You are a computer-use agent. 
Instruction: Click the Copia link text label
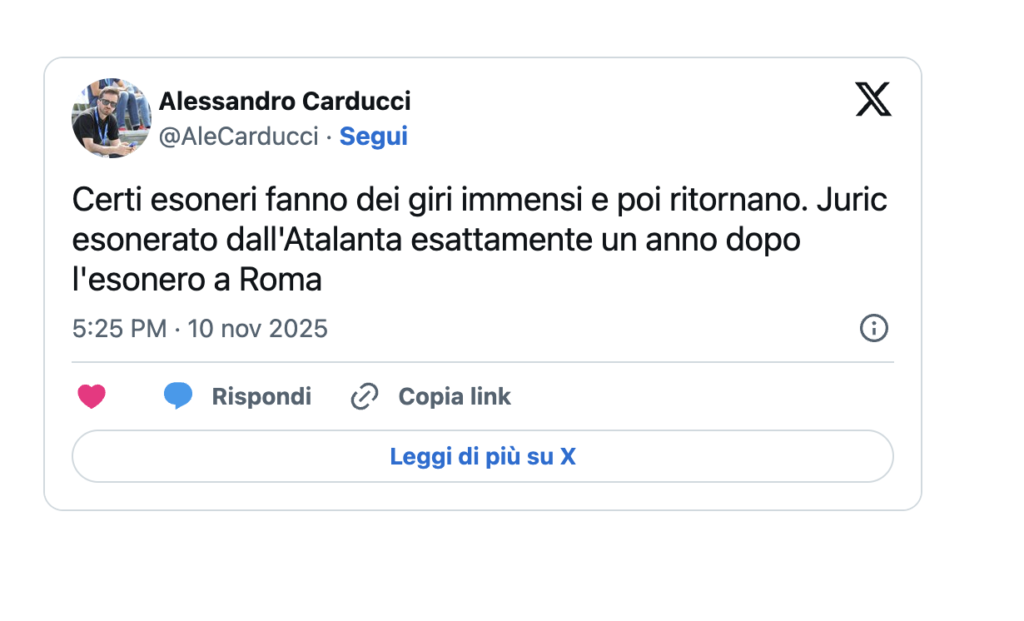click(x=455, y=396)
